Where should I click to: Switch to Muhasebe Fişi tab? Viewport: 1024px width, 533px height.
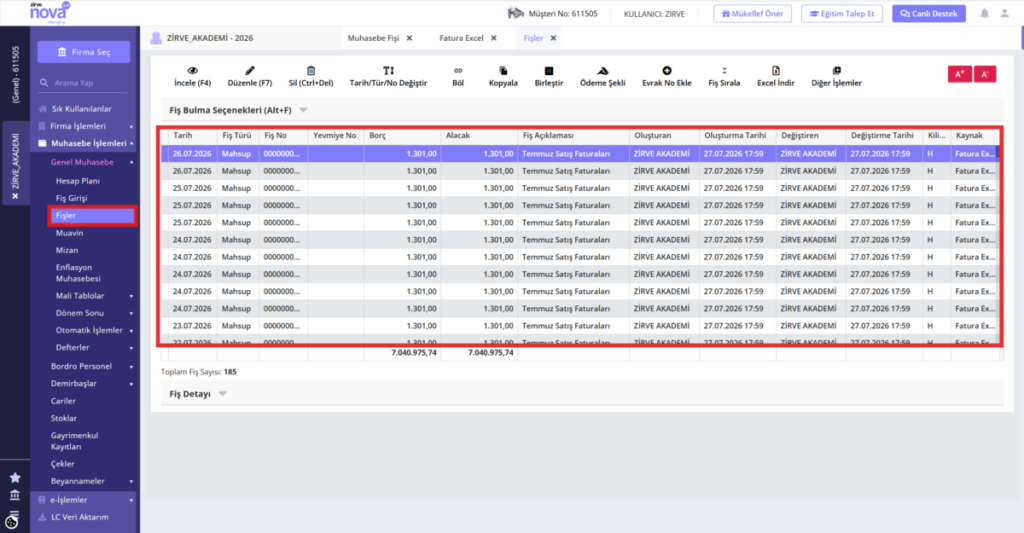(x=373, y=38)
